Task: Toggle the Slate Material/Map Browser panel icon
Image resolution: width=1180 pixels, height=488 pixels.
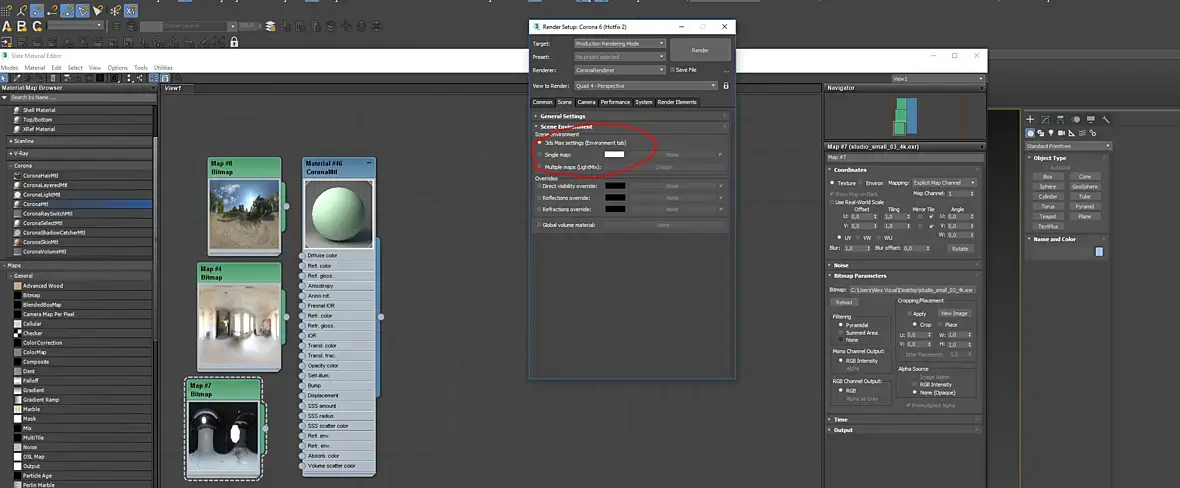Action: pyautogui.click(x=154, y=78)
